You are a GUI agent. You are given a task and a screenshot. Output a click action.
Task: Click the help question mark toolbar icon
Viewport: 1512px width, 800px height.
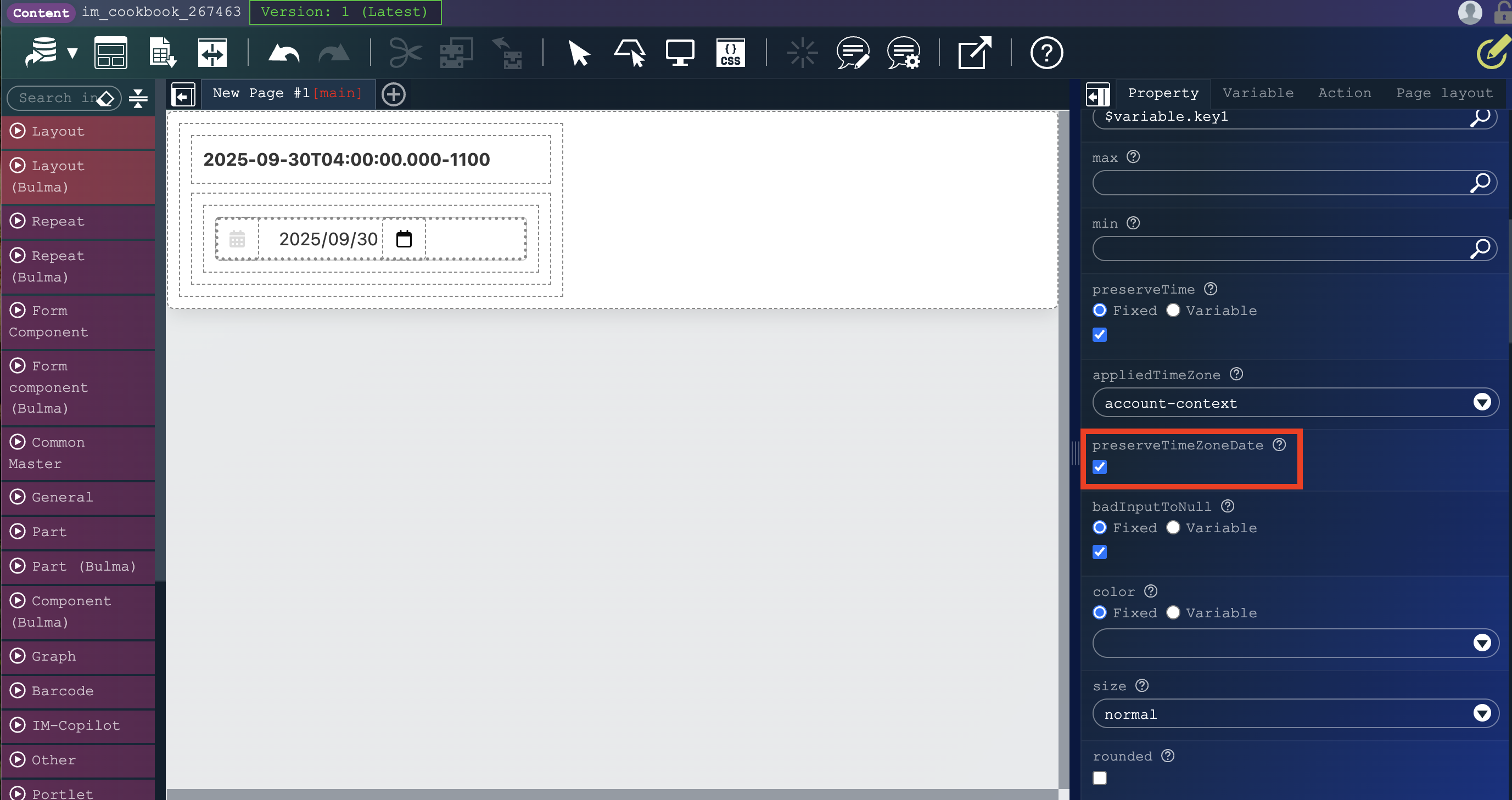(x=1046, y=53)
